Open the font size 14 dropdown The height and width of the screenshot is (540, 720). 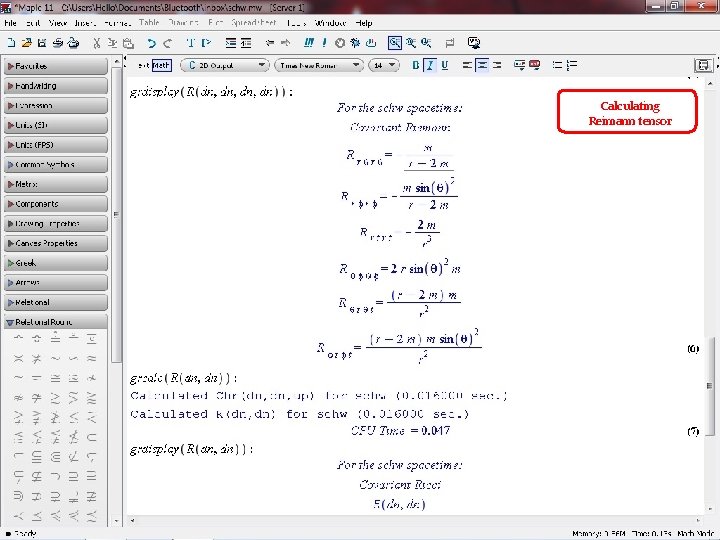point(384,66)
